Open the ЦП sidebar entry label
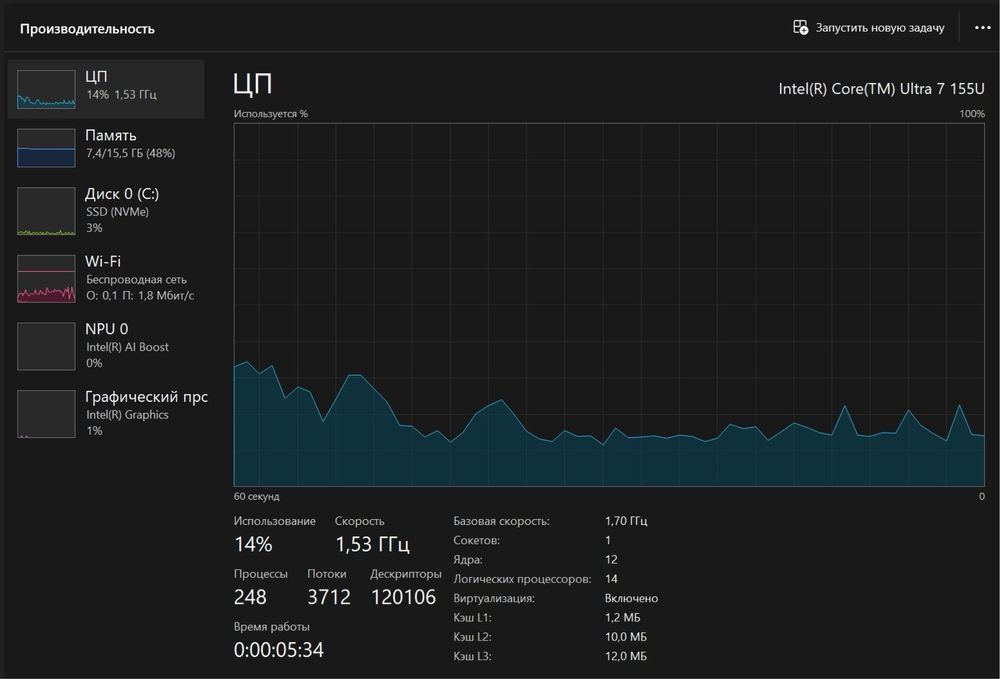 tap(96, 77)
